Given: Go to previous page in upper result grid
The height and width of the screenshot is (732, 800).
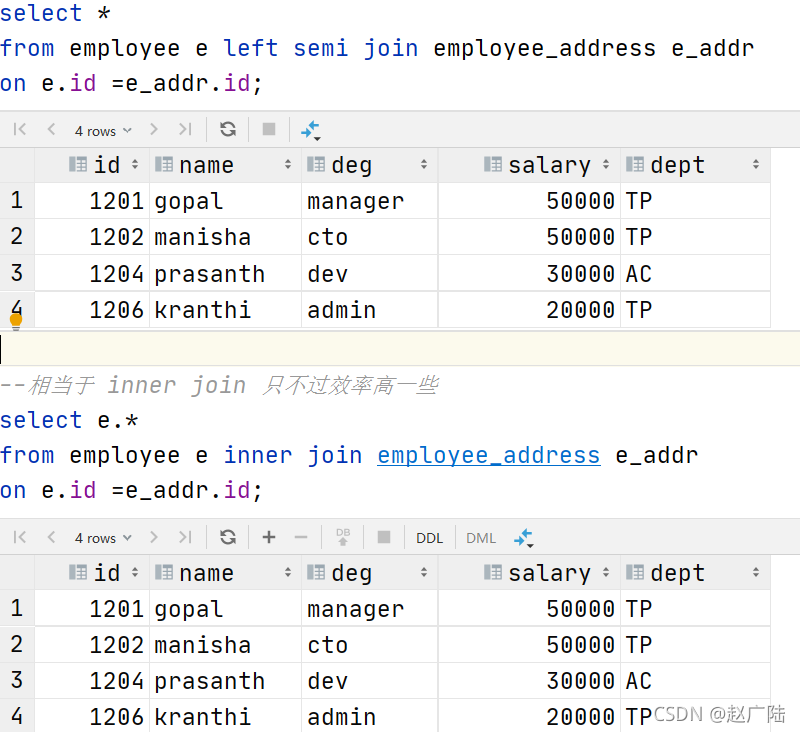Looking at the screenshot, I should point(51,130).
